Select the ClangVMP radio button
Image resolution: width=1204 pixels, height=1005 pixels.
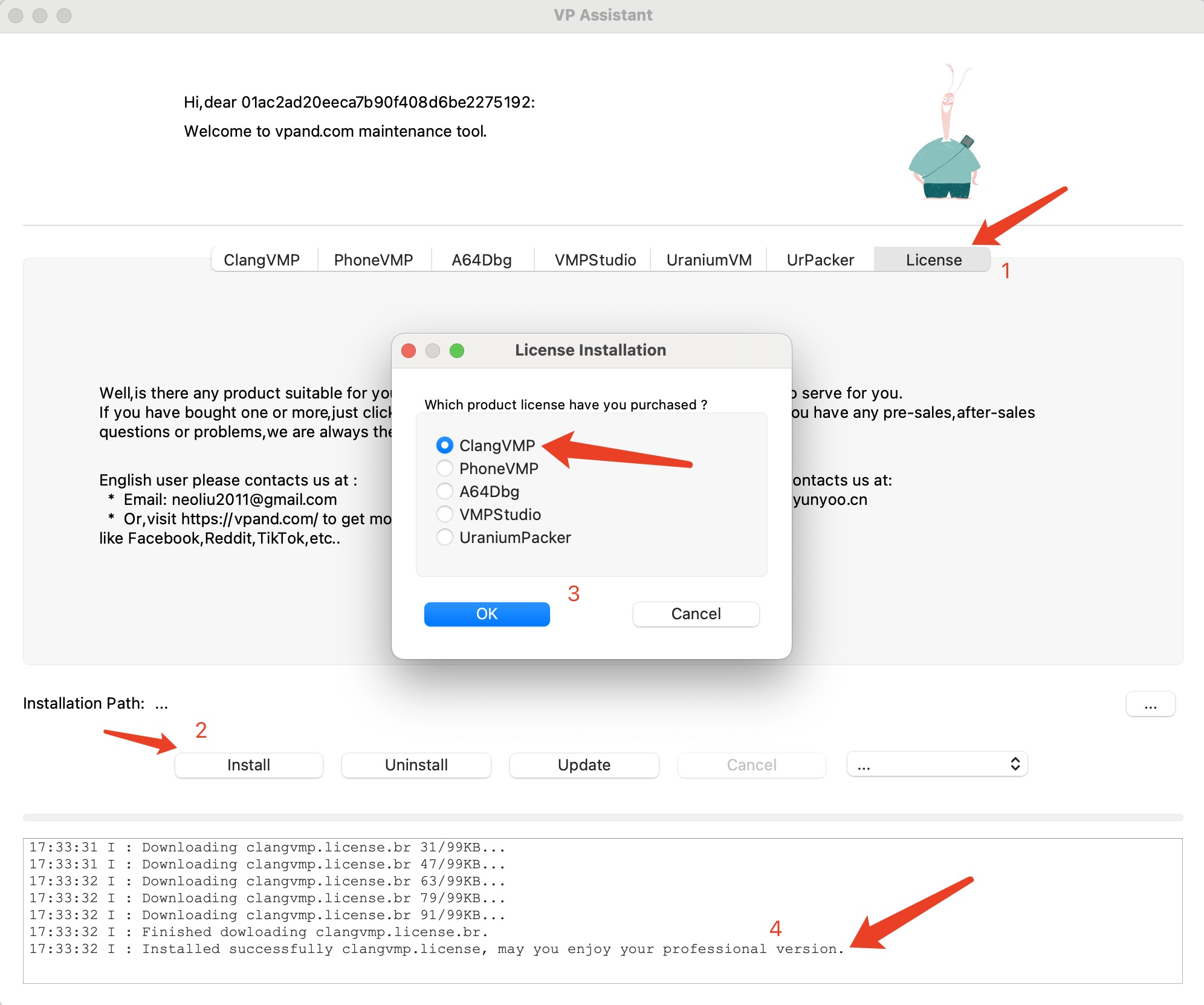pyautogui.click(x=445, y=446)
